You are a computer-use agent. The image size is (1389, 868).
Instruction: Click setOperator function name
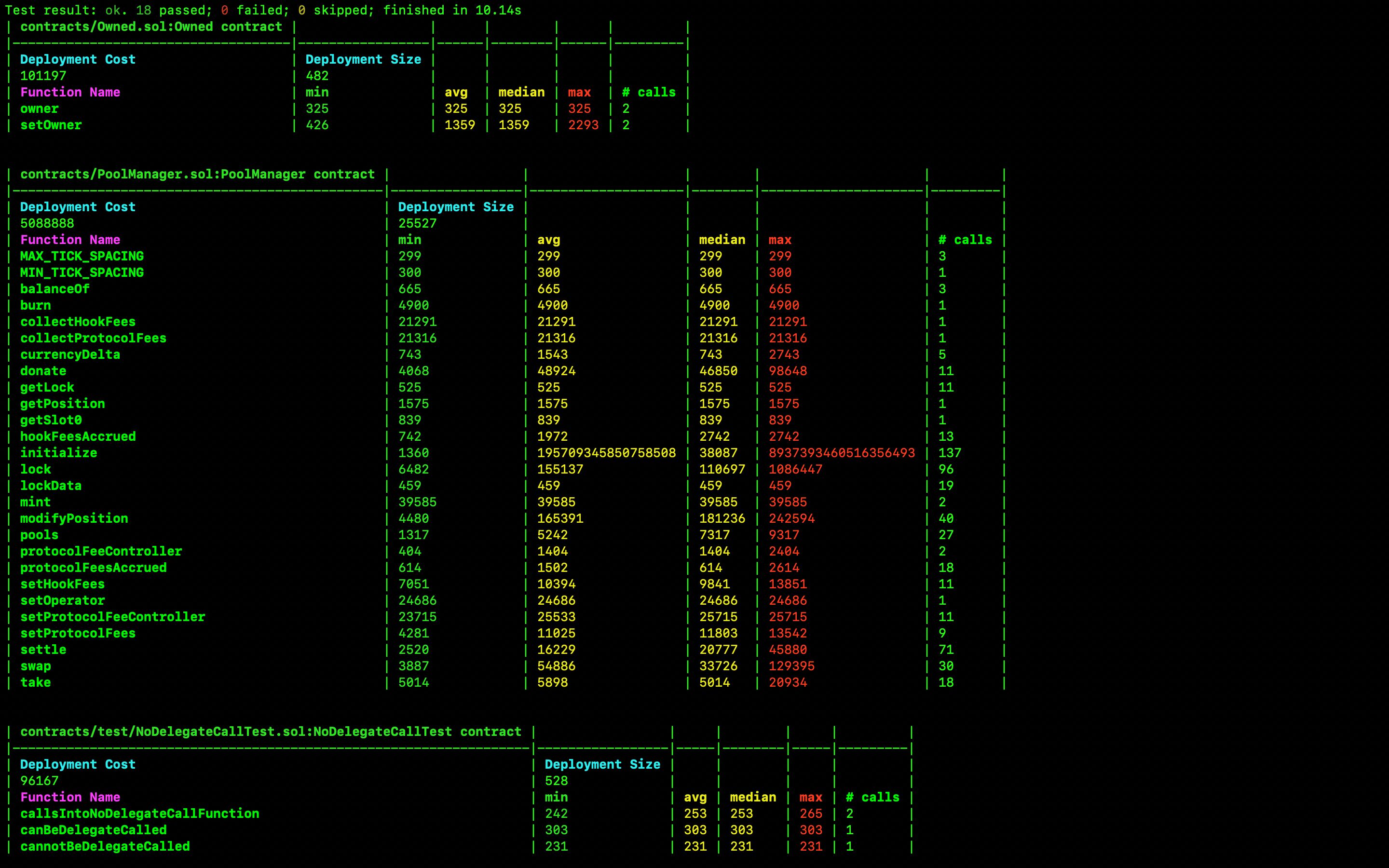(63, 600)
